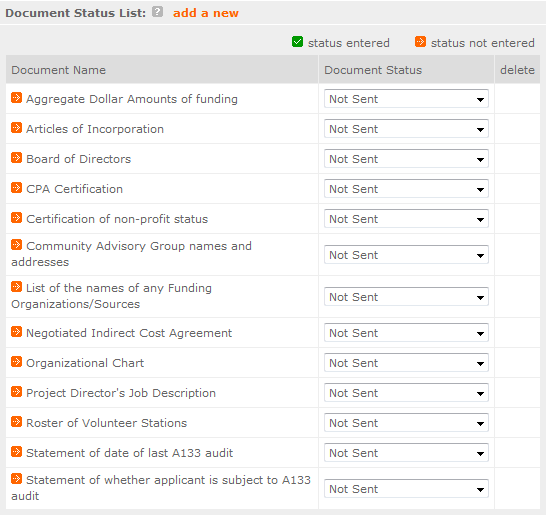
Task: Click the CPA Certification arrow icon
Action: (16, 188)
